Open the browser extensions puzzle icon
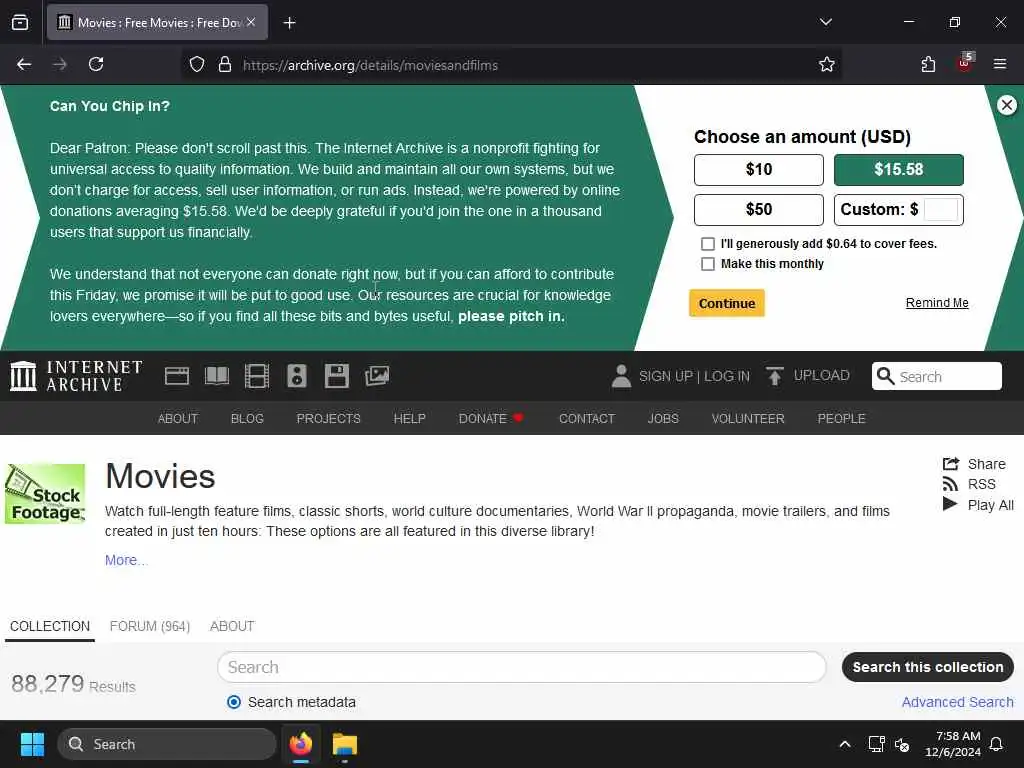 click(x=928, y=64)
